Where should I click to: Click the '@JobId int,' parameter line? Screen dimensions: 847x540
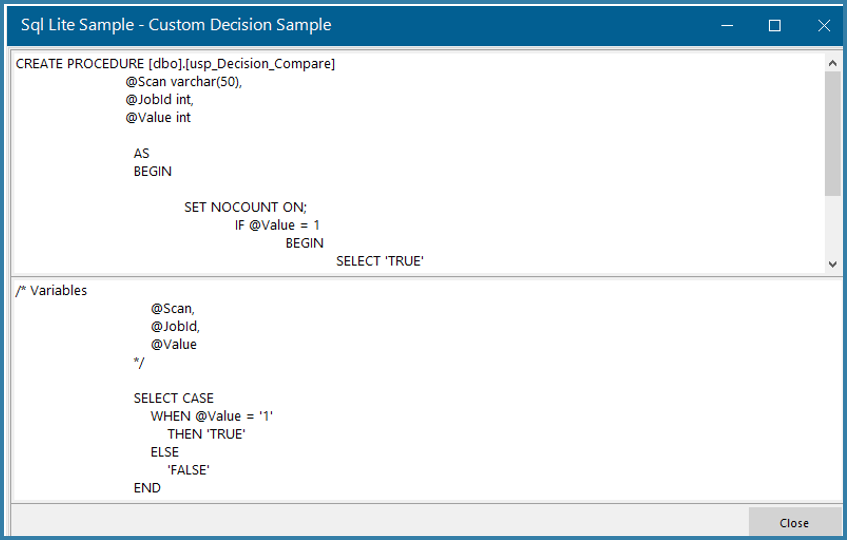(159, 100)
